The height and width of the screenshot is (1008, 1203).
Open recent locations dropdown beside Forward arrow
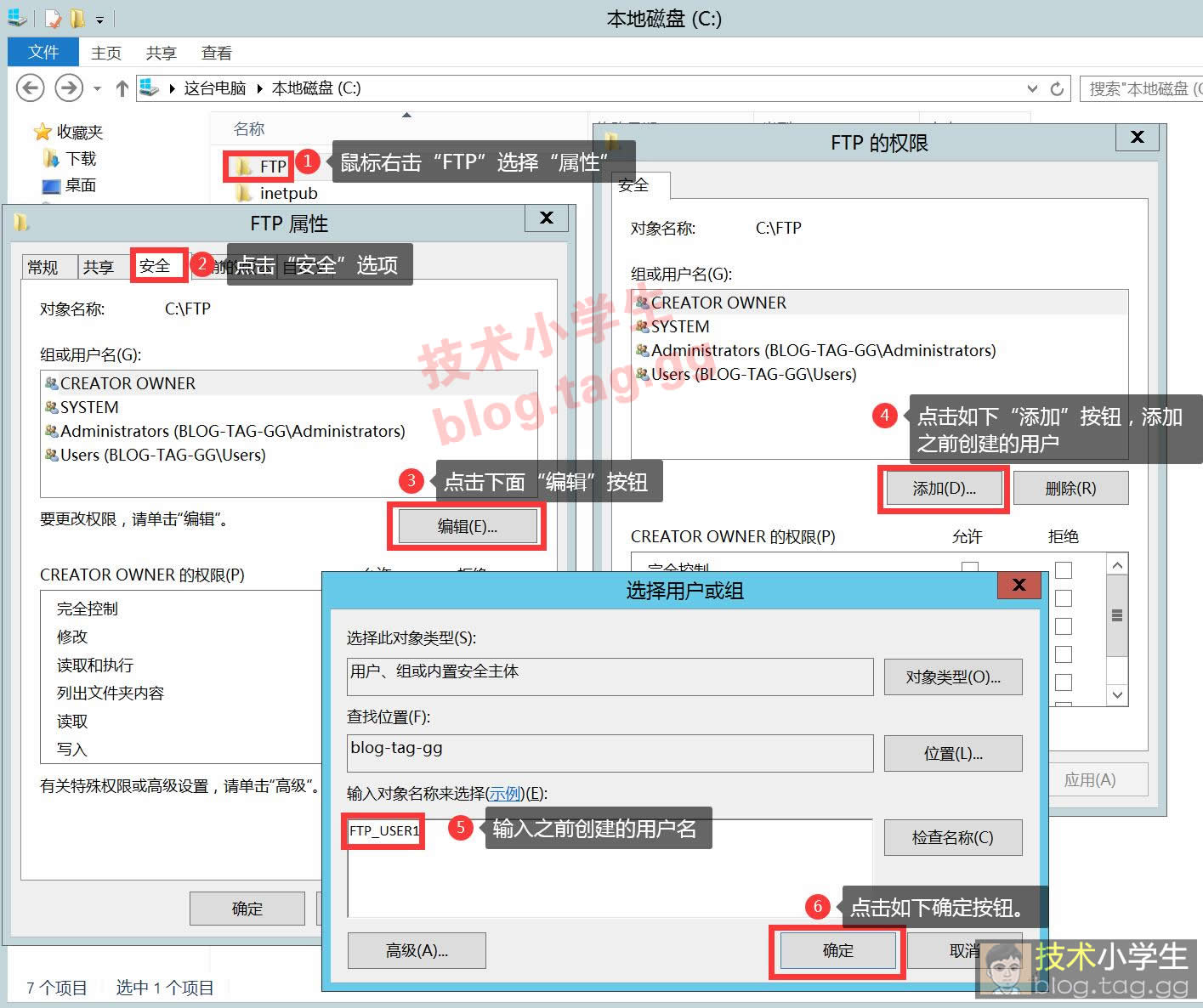pos(97,88)
